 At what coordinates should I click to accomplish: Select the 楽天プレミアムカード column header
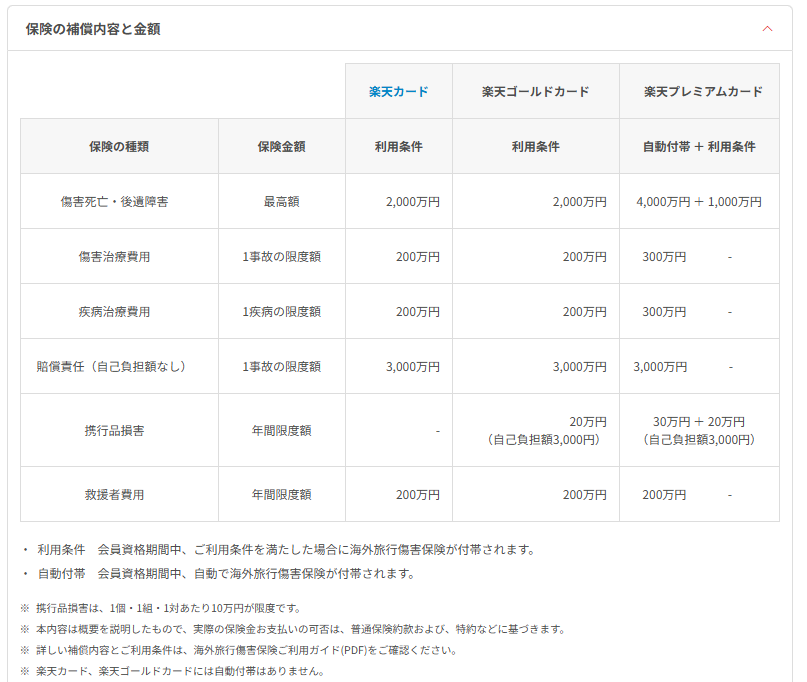pyautogui.click(x=699, y=91)
